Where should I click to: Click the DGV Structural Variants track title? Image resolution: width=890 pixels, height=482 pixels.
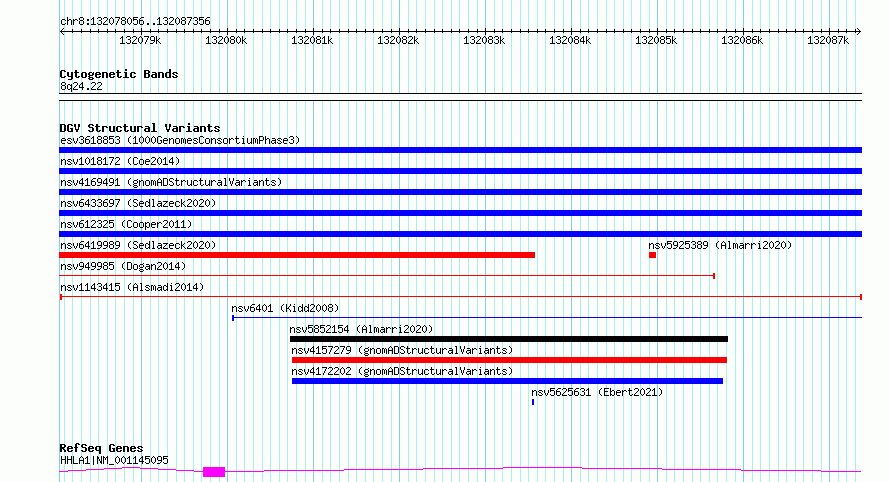(x=140, y=128)
